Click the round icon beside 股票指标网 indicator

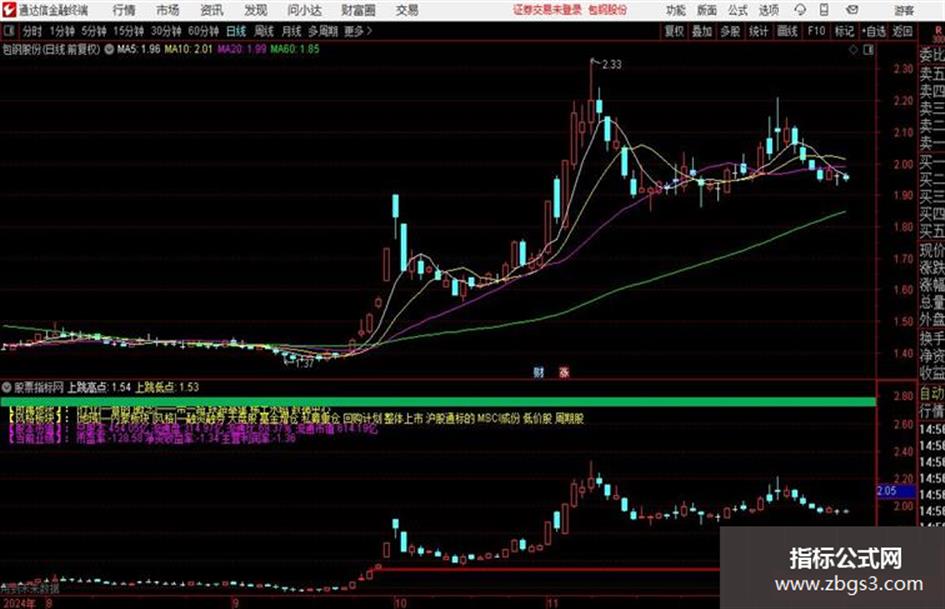[x=7, y=387]
